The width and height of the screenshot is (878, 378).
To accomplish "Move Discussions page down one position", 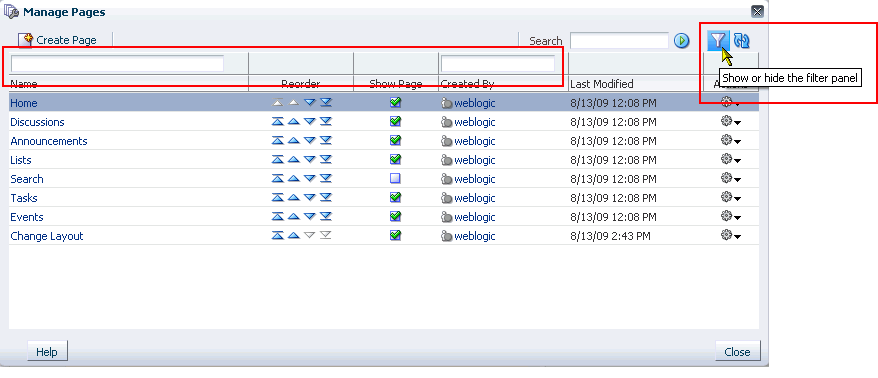I will tap(310, 122).
